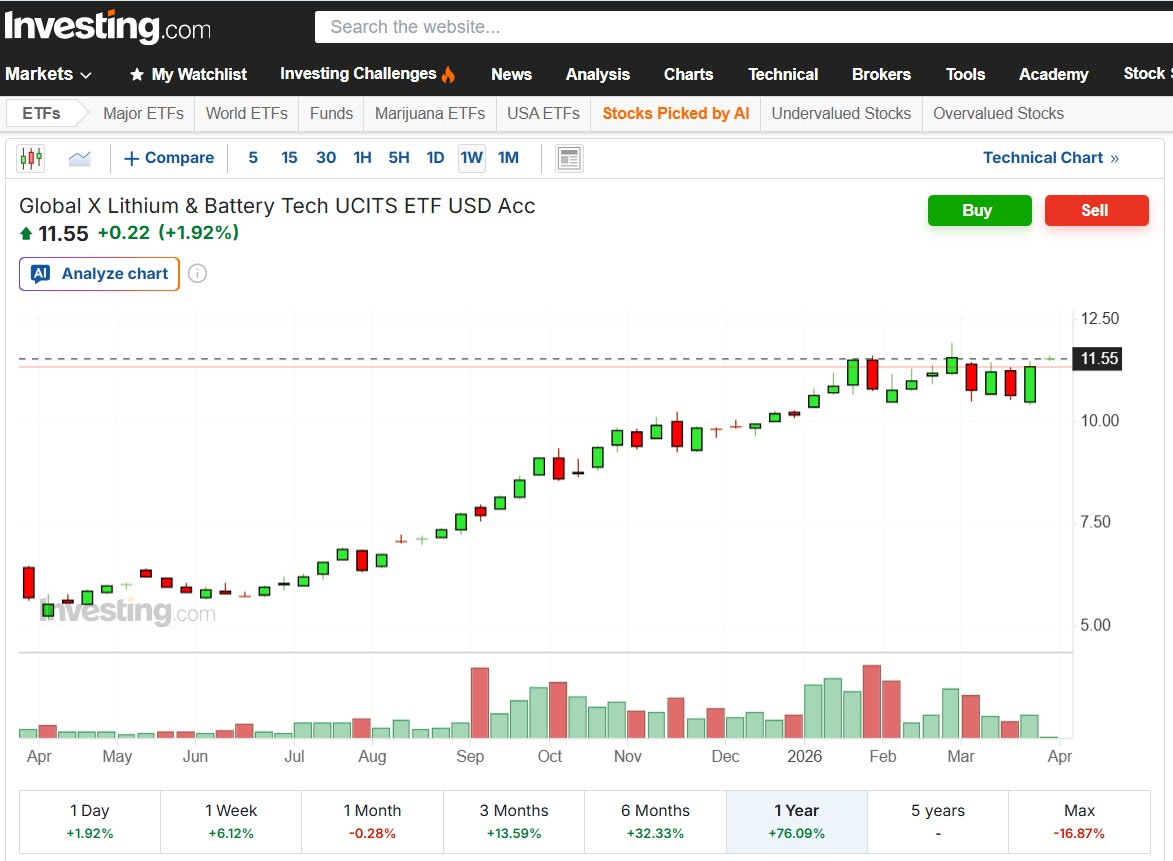Open the Technical Chart link
The width and height of the screenshot is (1173, 861).
[x=1050, y=158]
